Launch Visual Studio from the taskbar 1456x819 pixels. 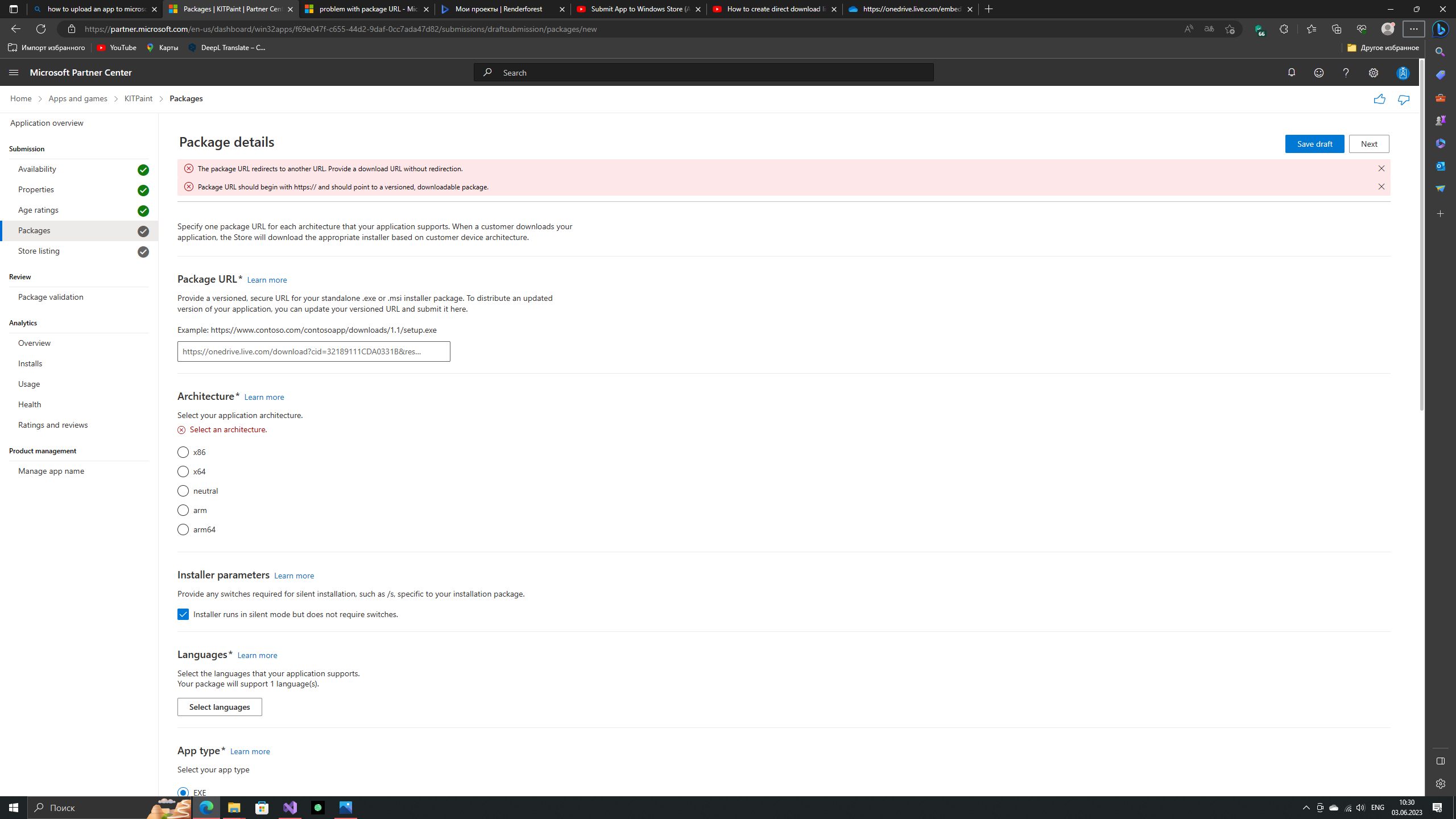pos(289,807)
